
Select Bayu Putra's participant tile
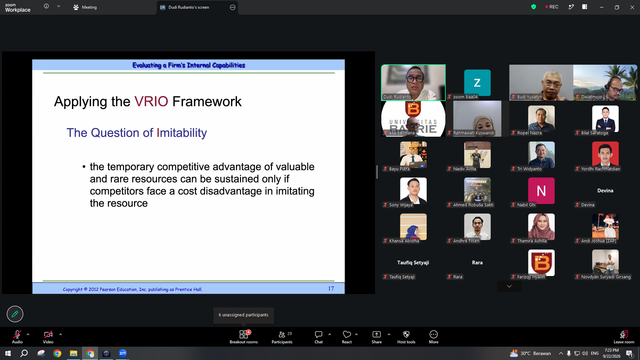[x=413, y=155]
